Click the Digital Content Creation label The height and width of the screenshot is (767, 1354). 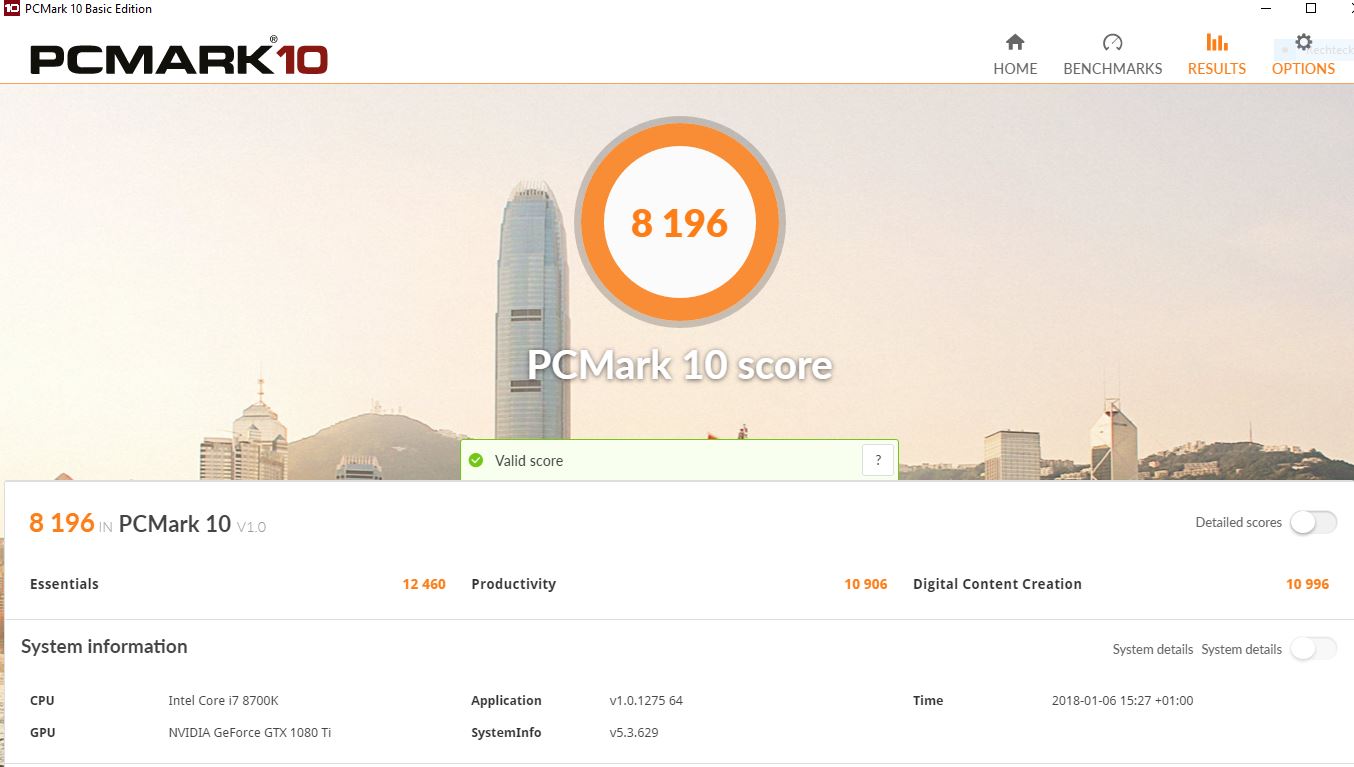[x=997, y=584]
